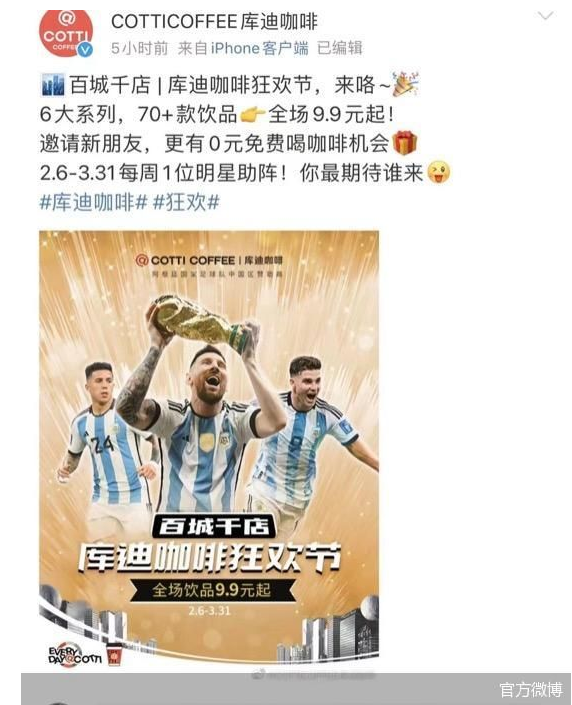Click the 已编辑 edited label
This screenshot has width=572, height=705.
(x=340, y=48)
